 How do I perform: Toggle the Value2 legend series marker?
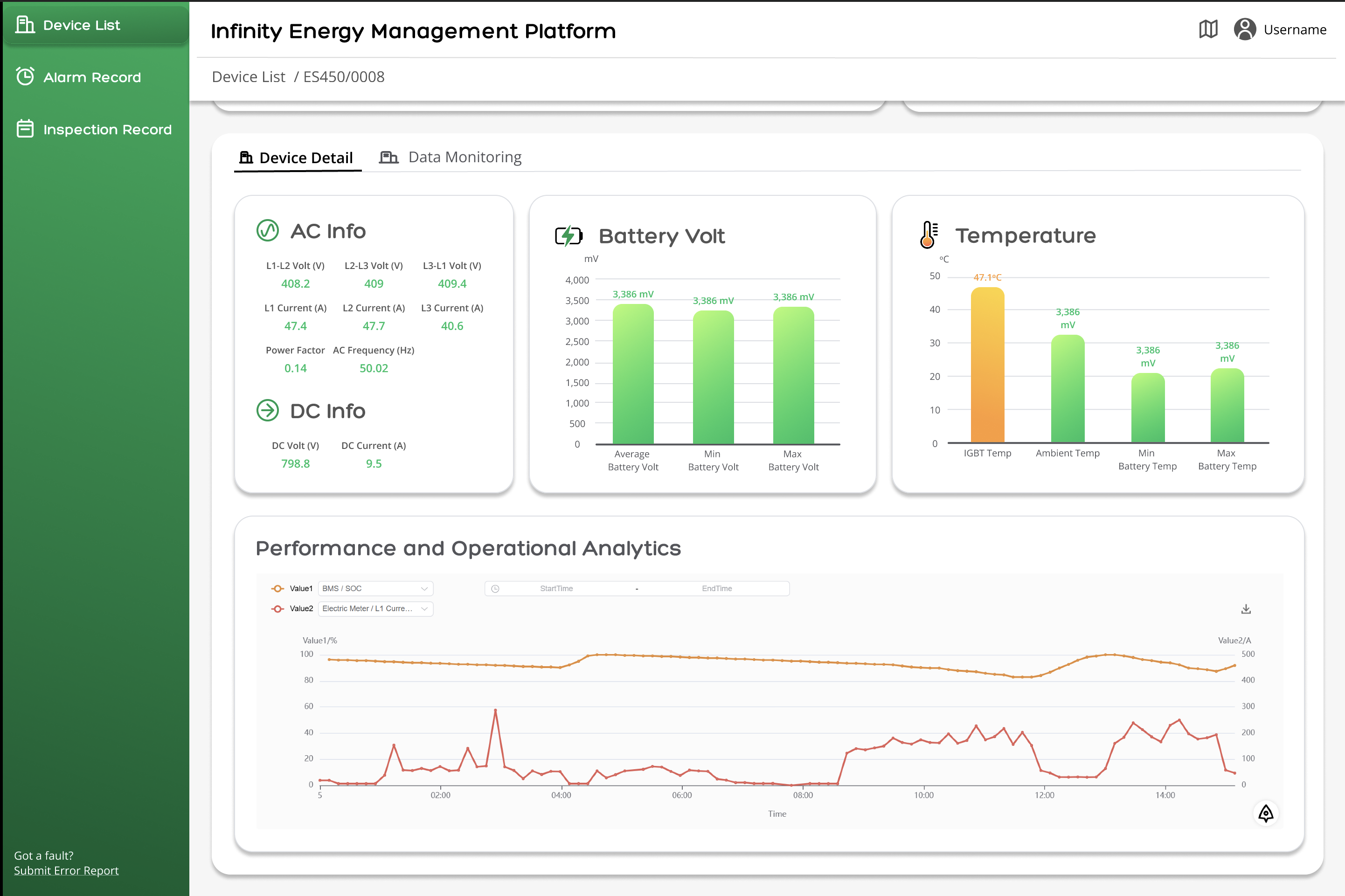tap(278, 608)
